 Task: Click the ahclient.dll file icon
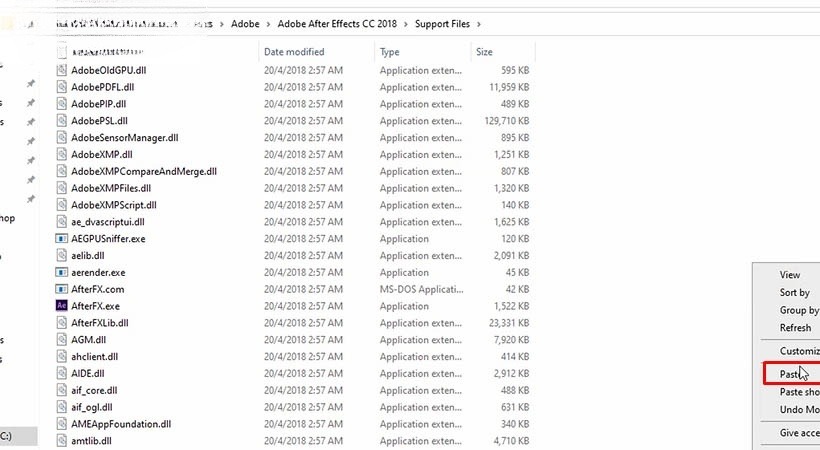[62, 356]
